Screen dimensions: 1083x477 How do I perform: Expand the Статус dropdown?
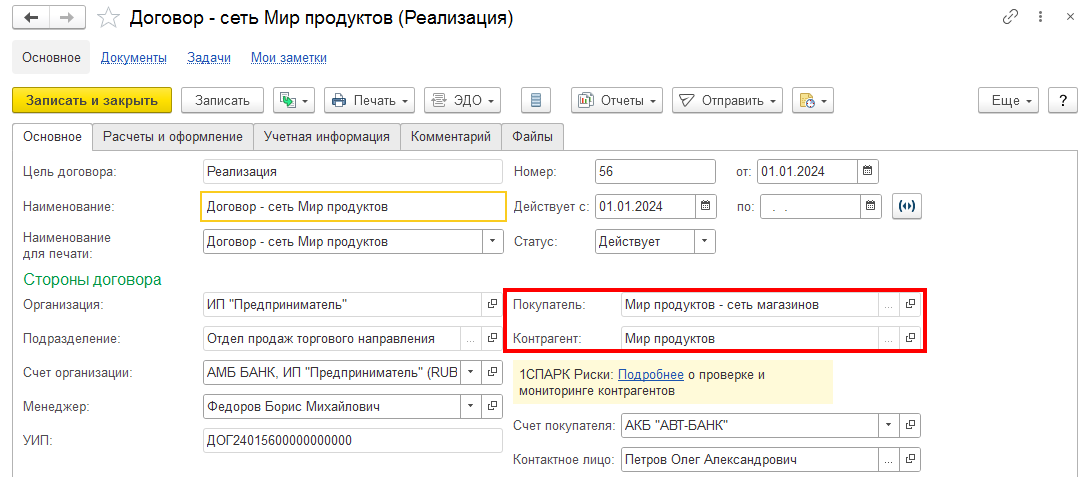[x=705, y=241]
